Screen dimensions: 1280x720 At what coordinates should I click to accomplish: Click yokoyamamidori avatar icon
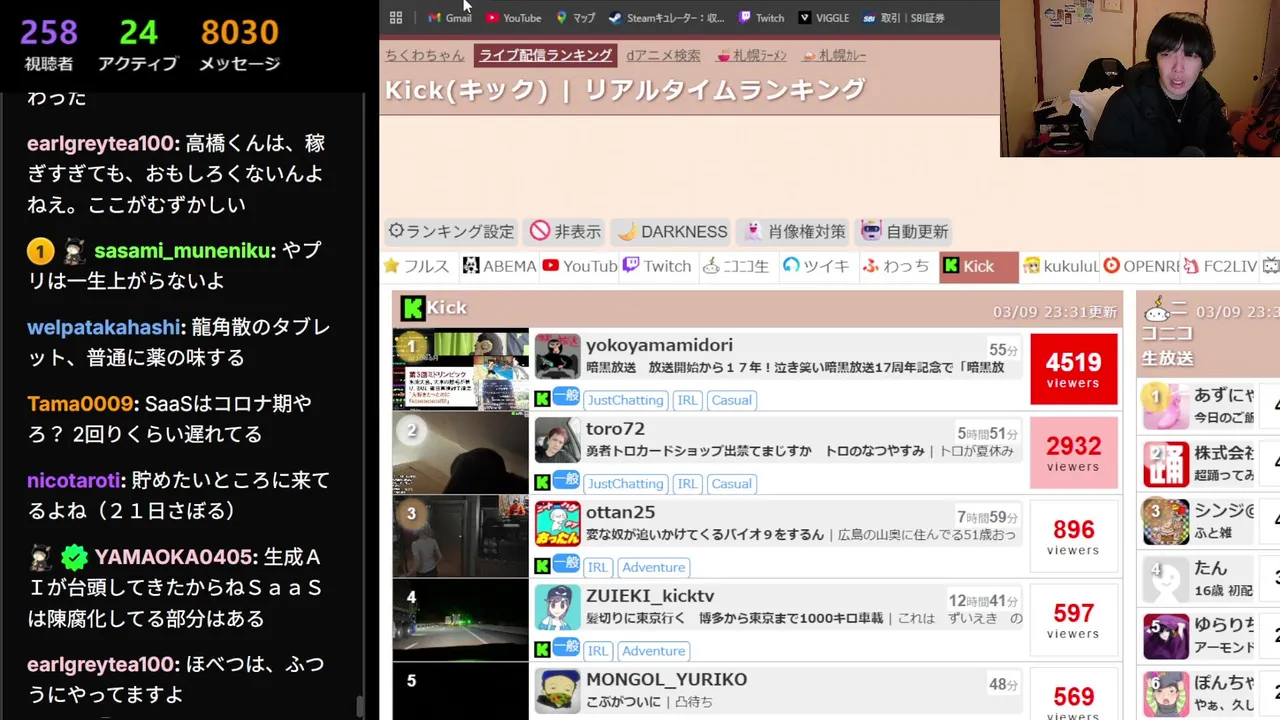coord(557,356)
